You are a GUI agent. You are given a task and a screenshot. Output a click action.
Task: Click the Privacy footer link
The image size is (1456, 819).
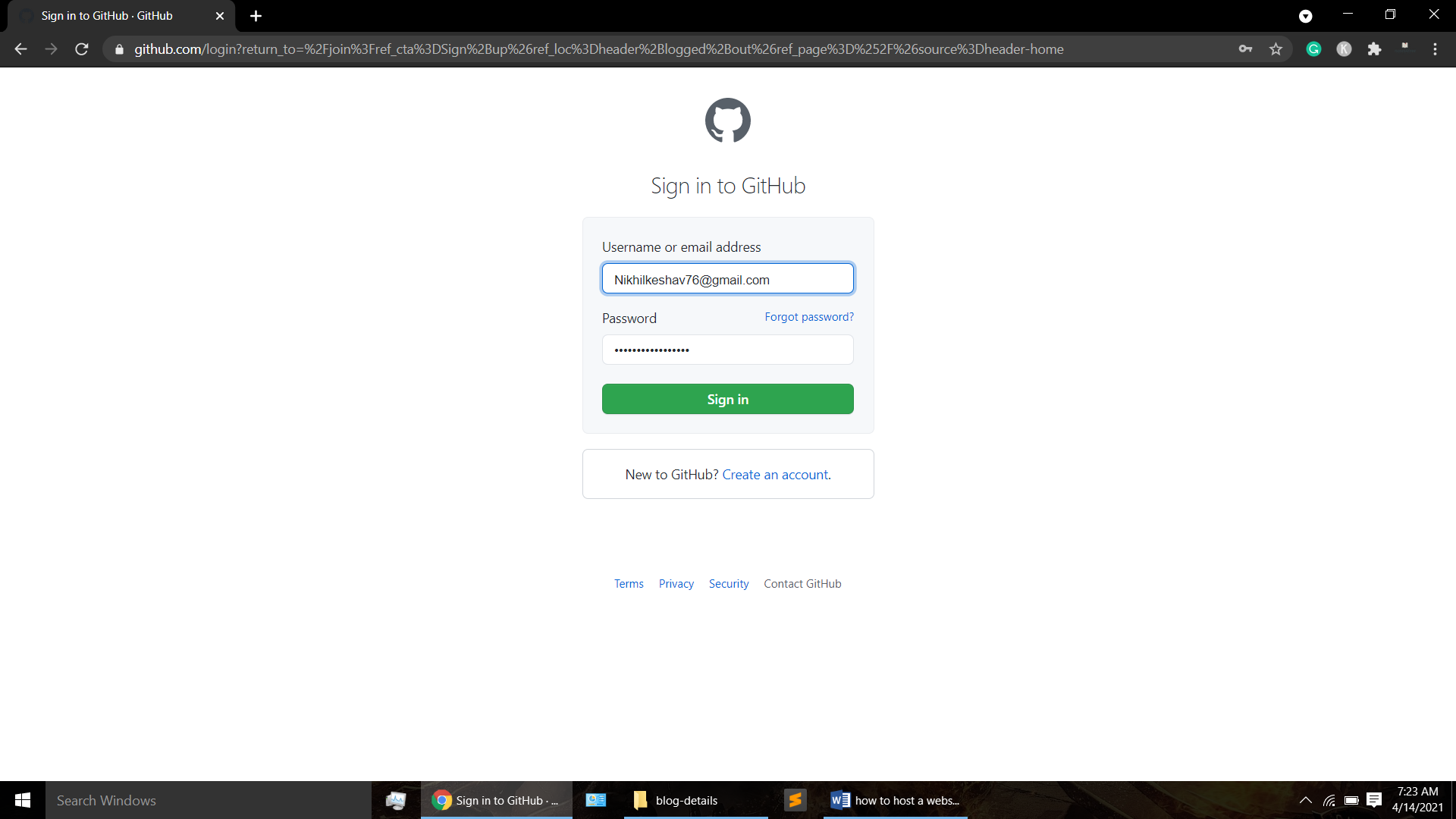(x=676, y=583)
